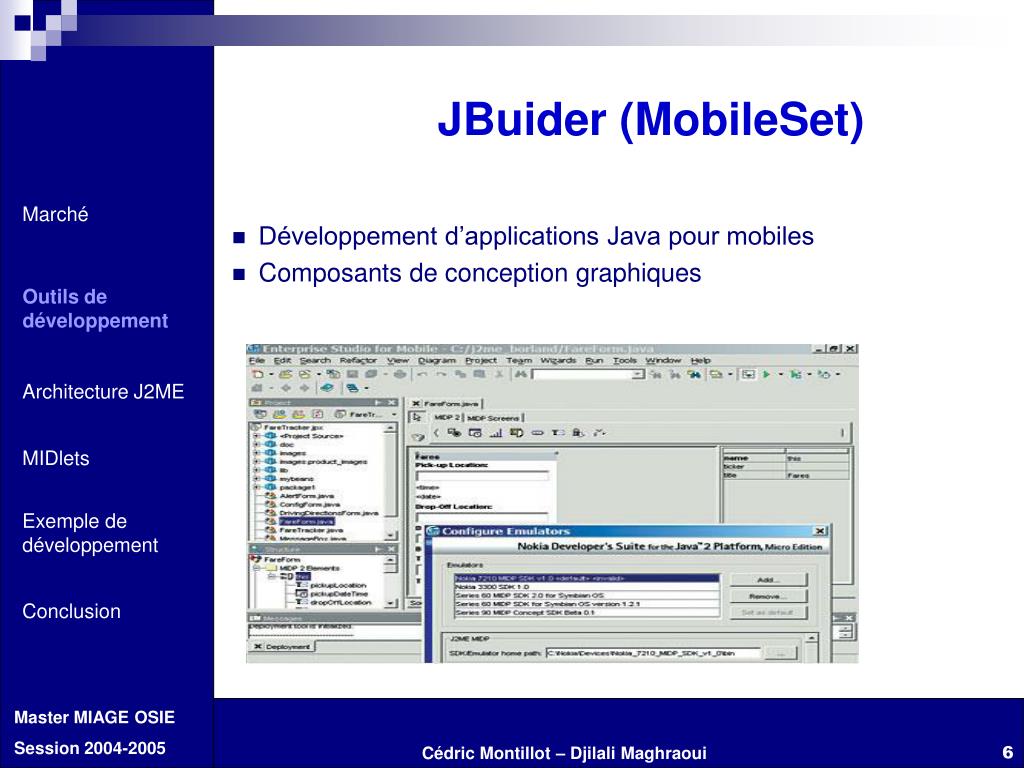Open ConfigForm.java in the project tree

[x=309, y=504]
